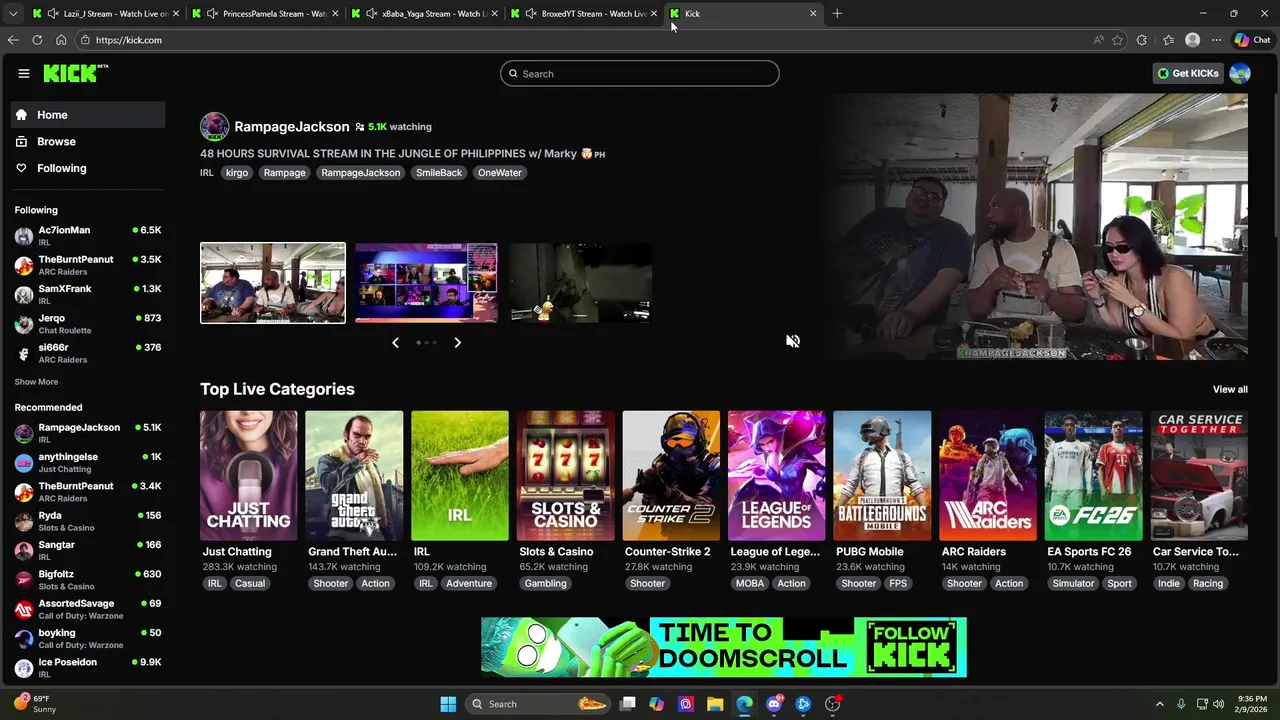Select the first featured stream thumbnail
This screenshot has height=720, width=1280.
[x=273, y=283]
